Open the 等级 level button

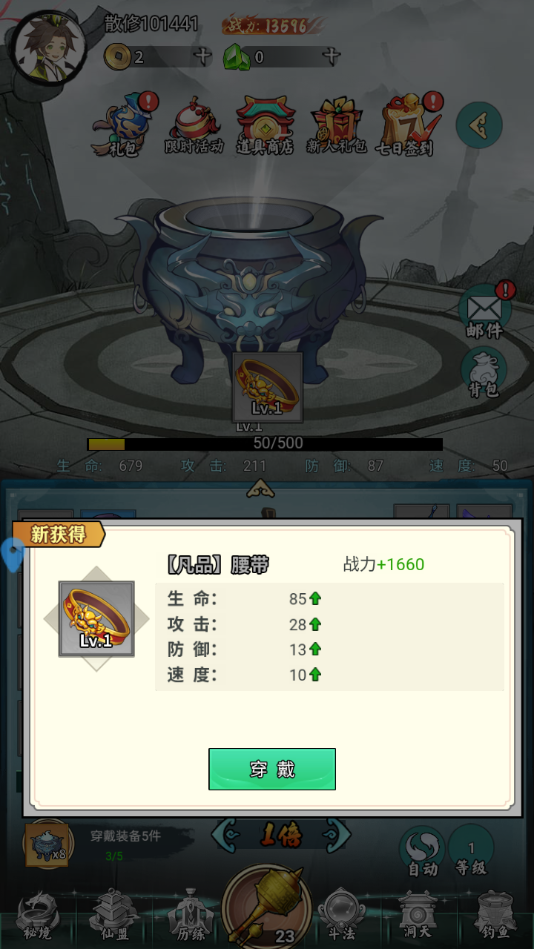471,852
